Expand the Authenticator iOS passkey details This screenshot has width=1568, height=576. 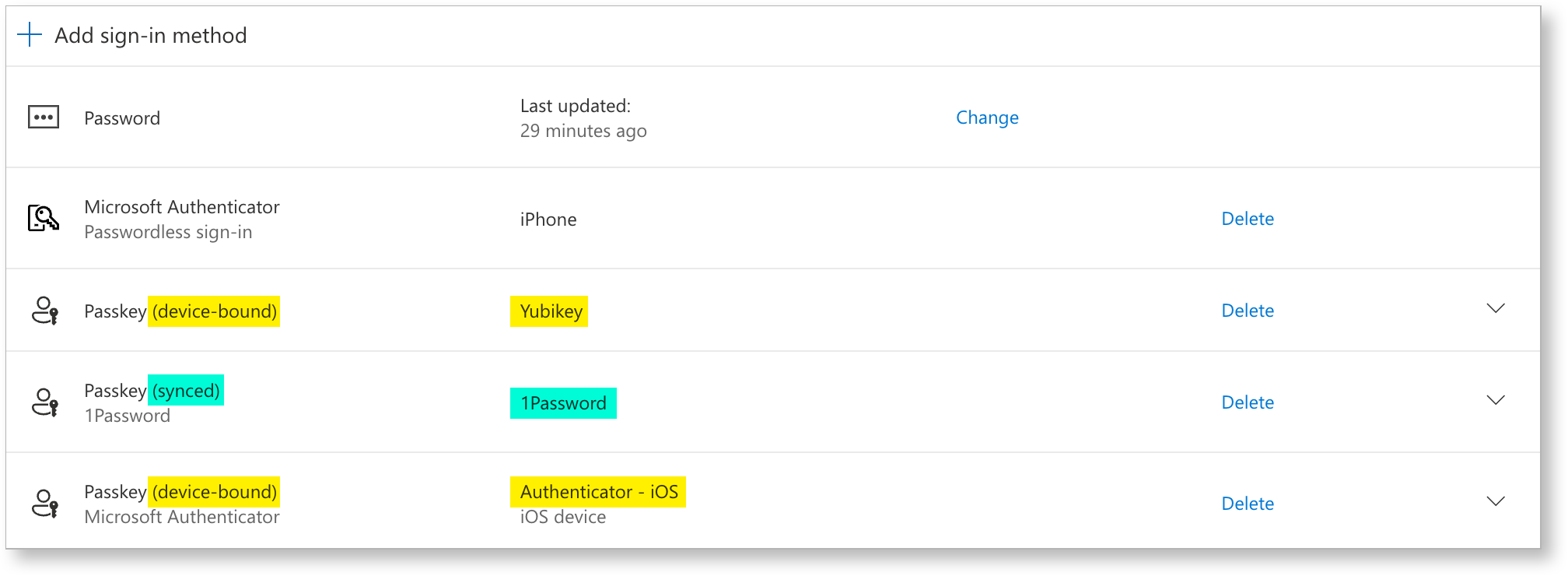[1495, 502]
